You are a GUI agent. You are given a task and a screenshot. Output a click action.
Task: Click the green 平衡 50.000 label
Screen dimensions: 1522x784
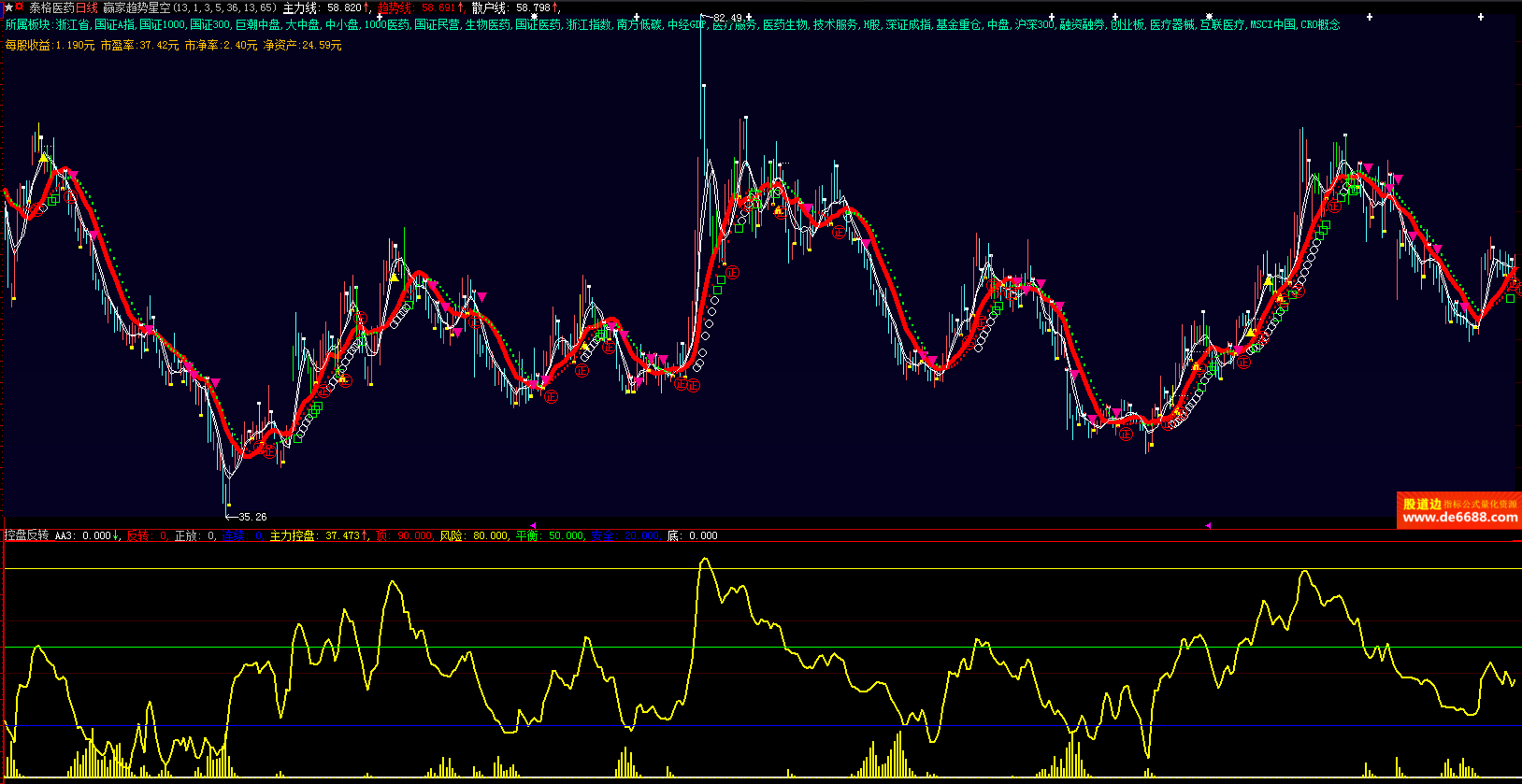click(550, 536)
